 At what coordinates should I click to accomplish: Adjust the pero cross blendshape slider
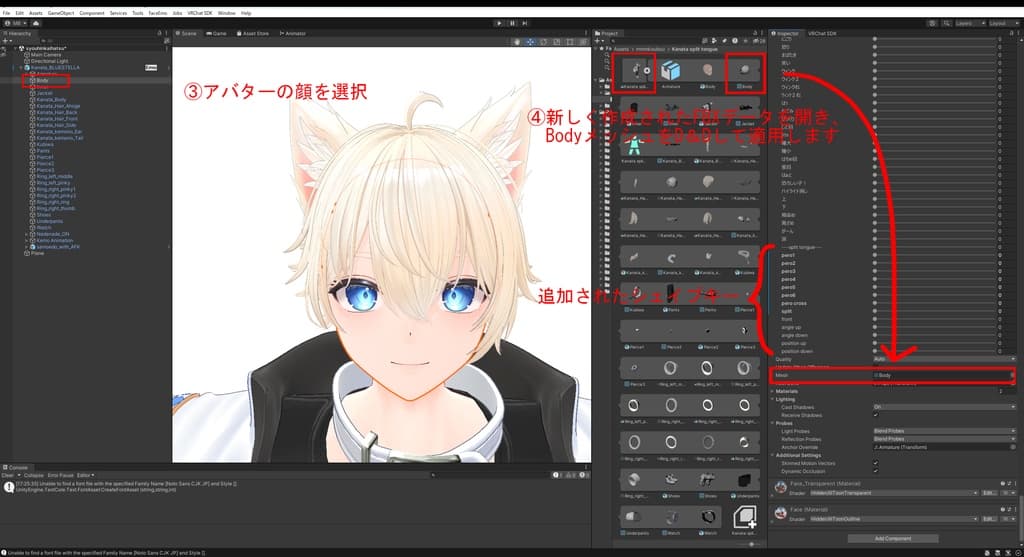pos(936,304)
